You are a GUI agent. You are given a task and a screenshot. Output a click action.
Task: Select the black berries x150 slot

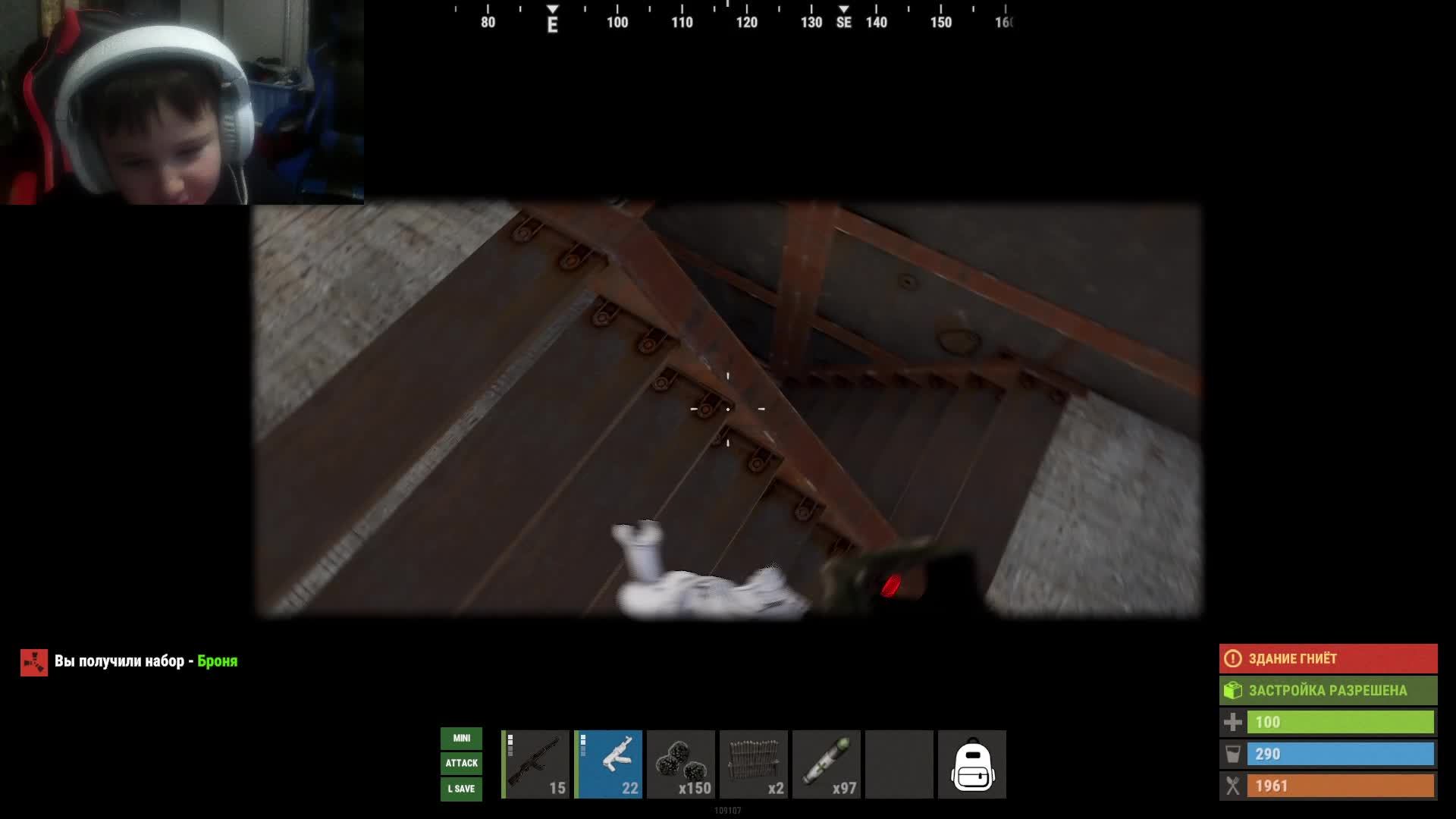681,764
